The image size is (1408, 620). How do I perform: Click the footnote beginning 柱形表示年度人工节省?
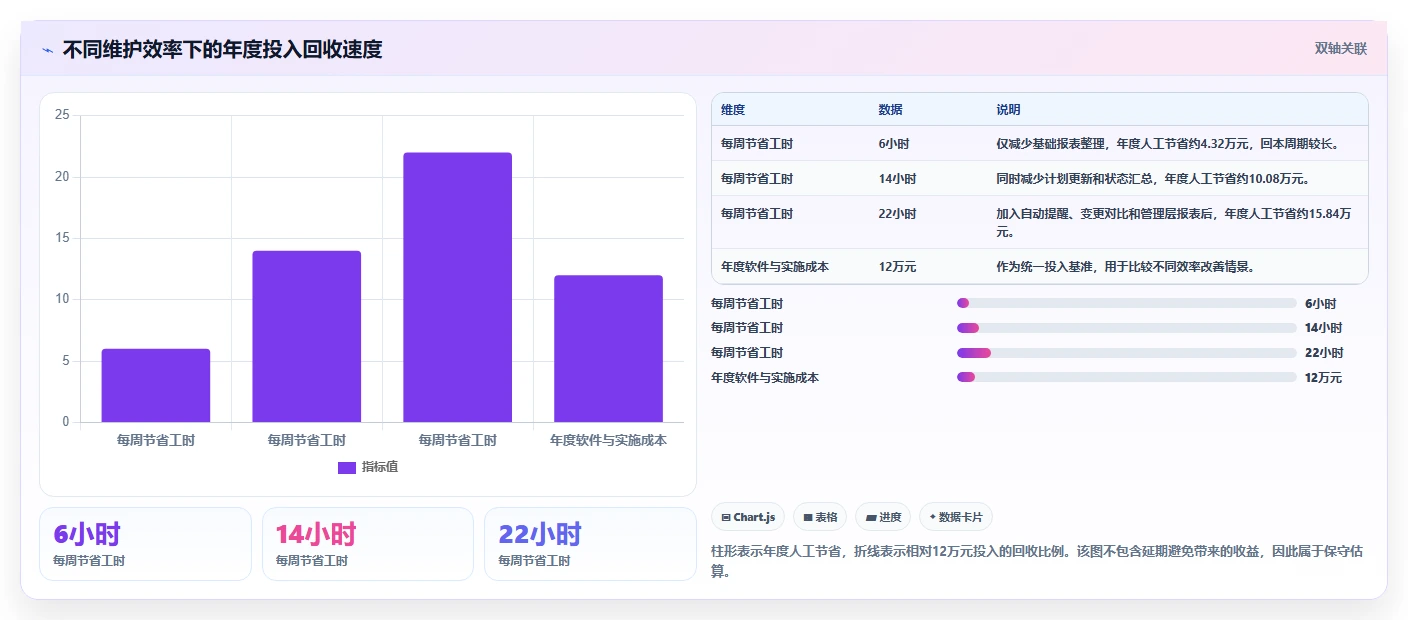tap(1038, 561)
